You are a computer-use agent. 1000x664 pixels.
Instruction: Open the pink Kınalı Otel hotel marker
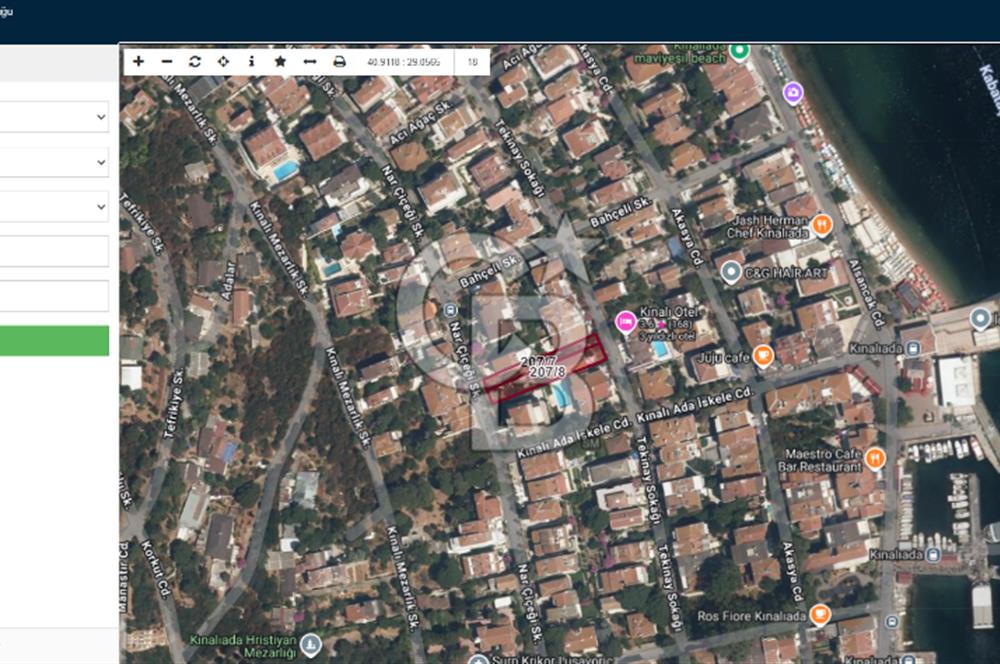point(625,322)
